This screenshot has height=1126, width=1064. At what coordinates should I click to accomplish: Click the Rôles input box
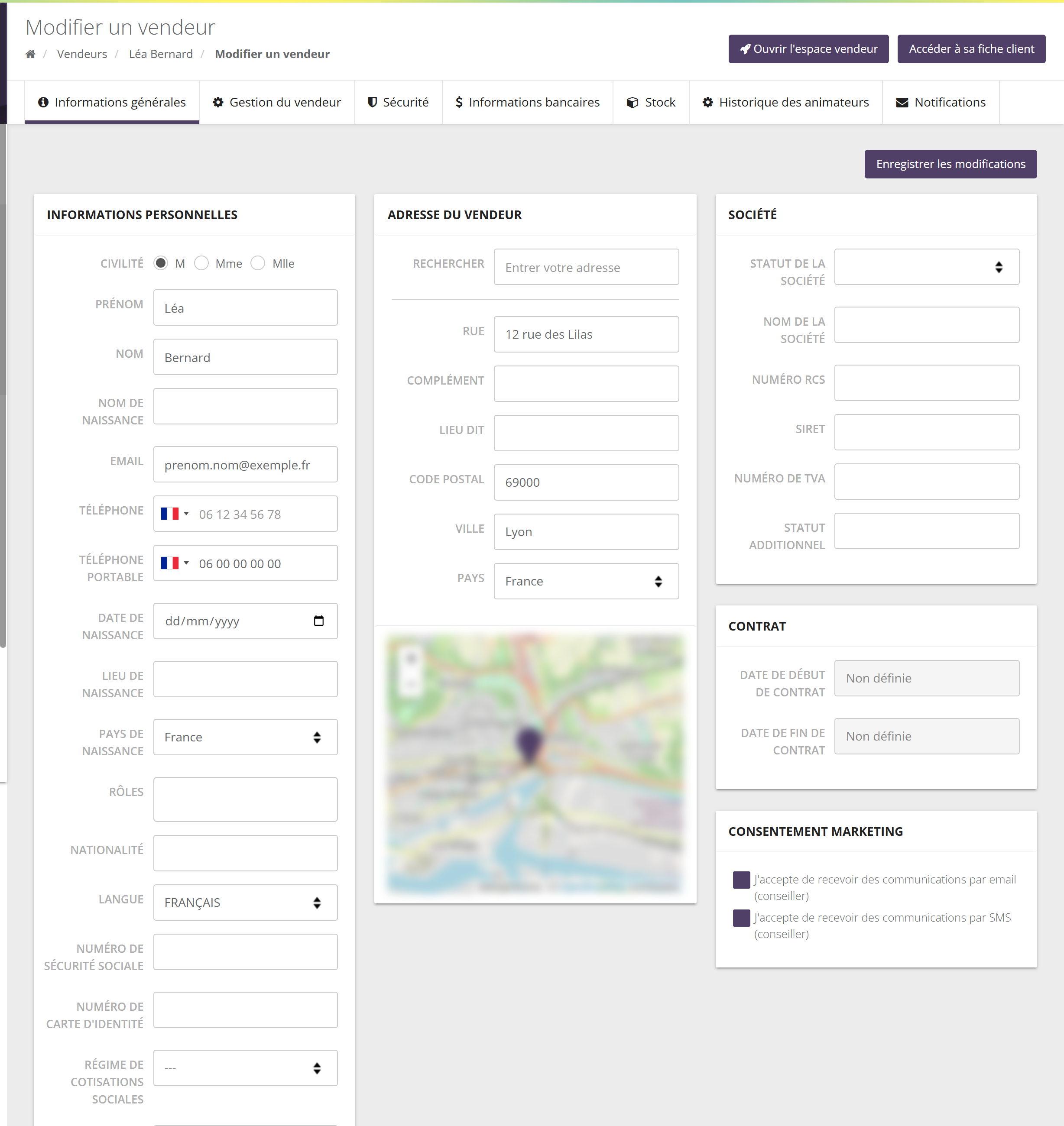point(245,799)
